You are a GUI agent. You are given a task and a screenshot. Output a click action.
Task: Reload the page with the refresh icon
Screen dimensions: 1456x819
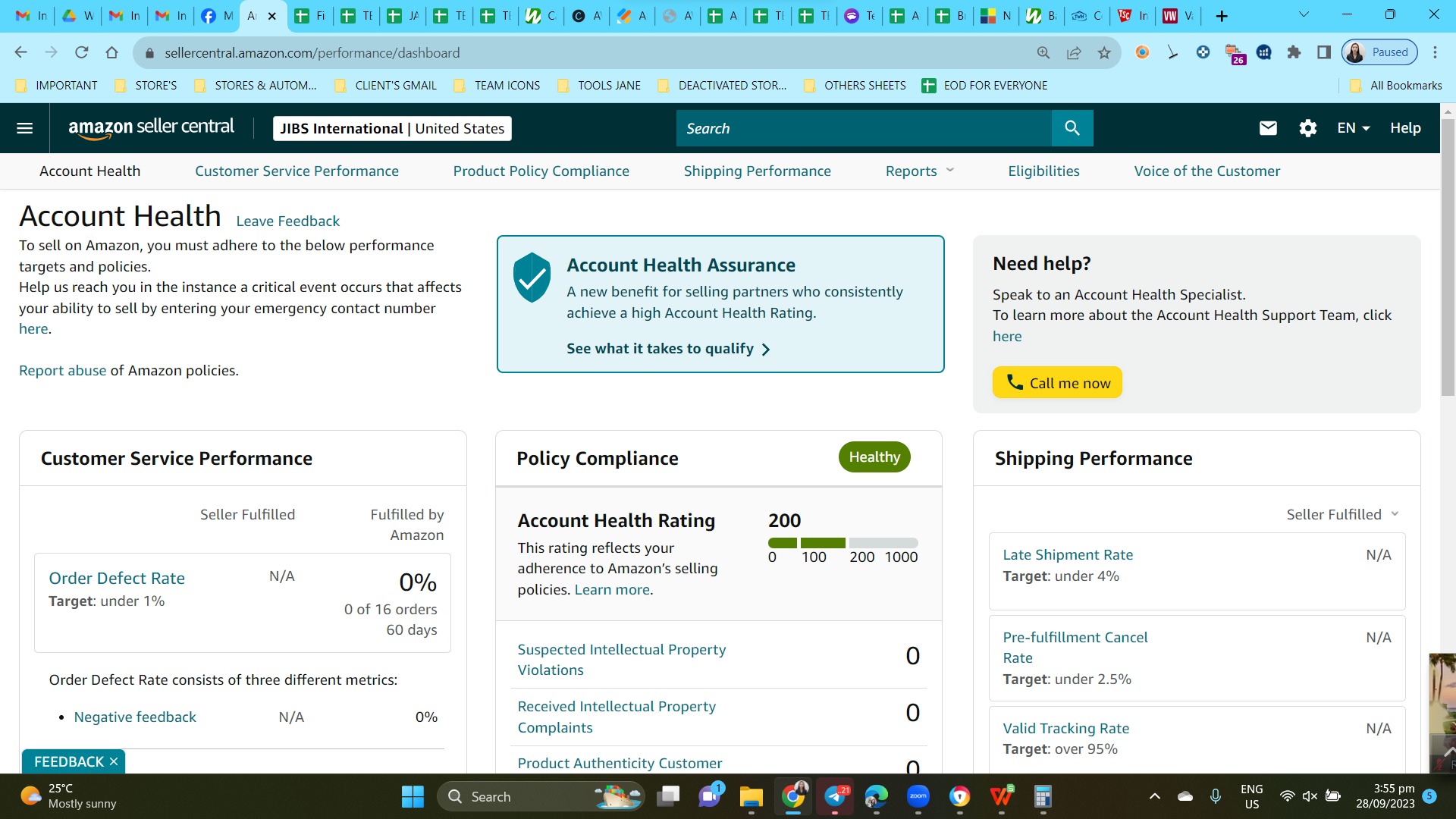82,52
